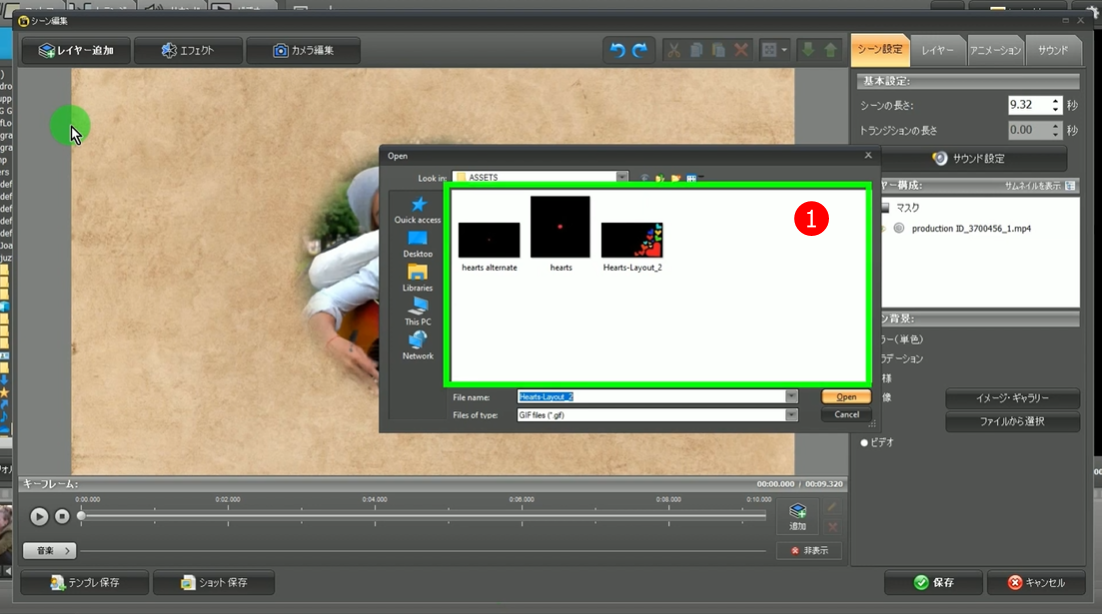Click the Open button in file dialog
This screenshot has width=1102, height=614.
pos(846,397)
